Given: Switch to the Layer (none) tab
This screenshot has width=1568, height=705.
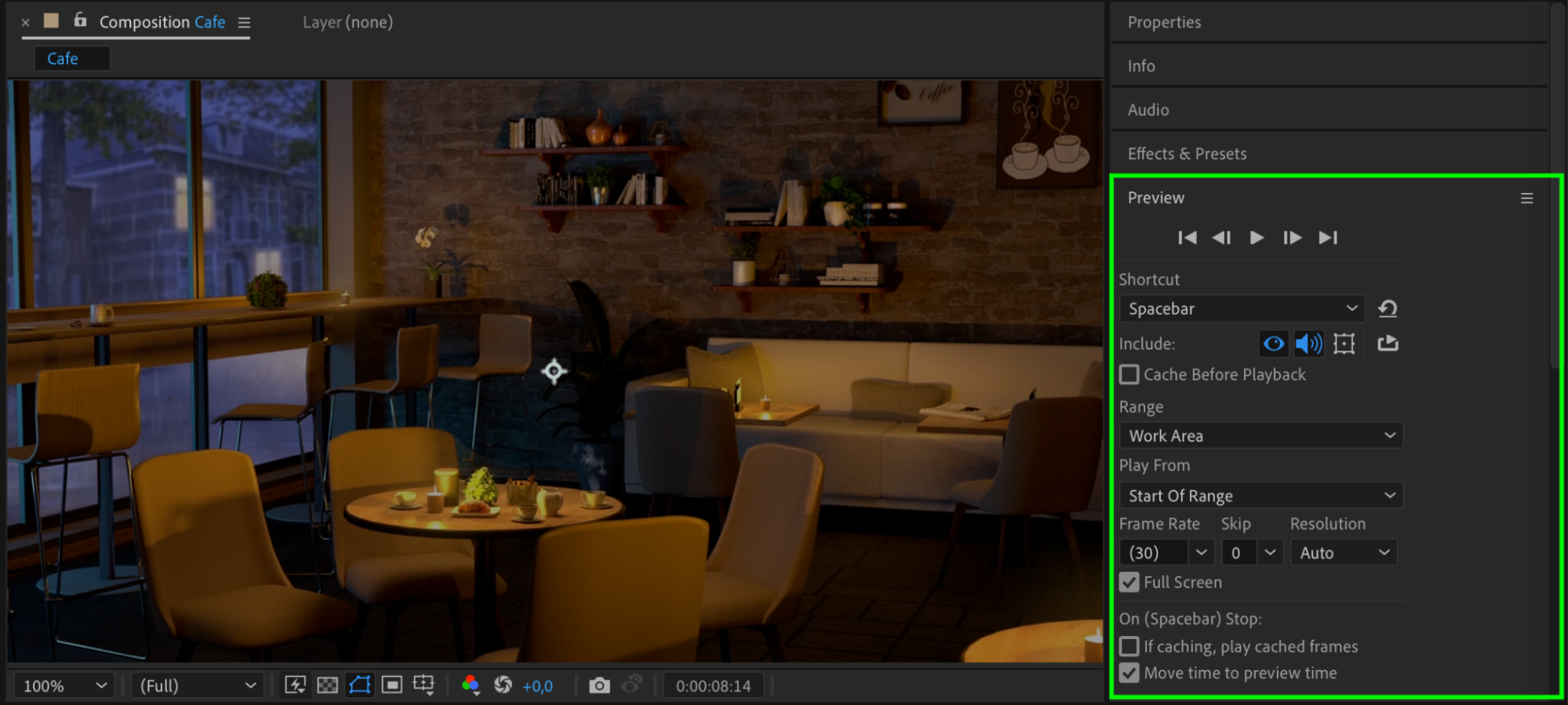Looking at the screenshot, I should pos(347,22).
